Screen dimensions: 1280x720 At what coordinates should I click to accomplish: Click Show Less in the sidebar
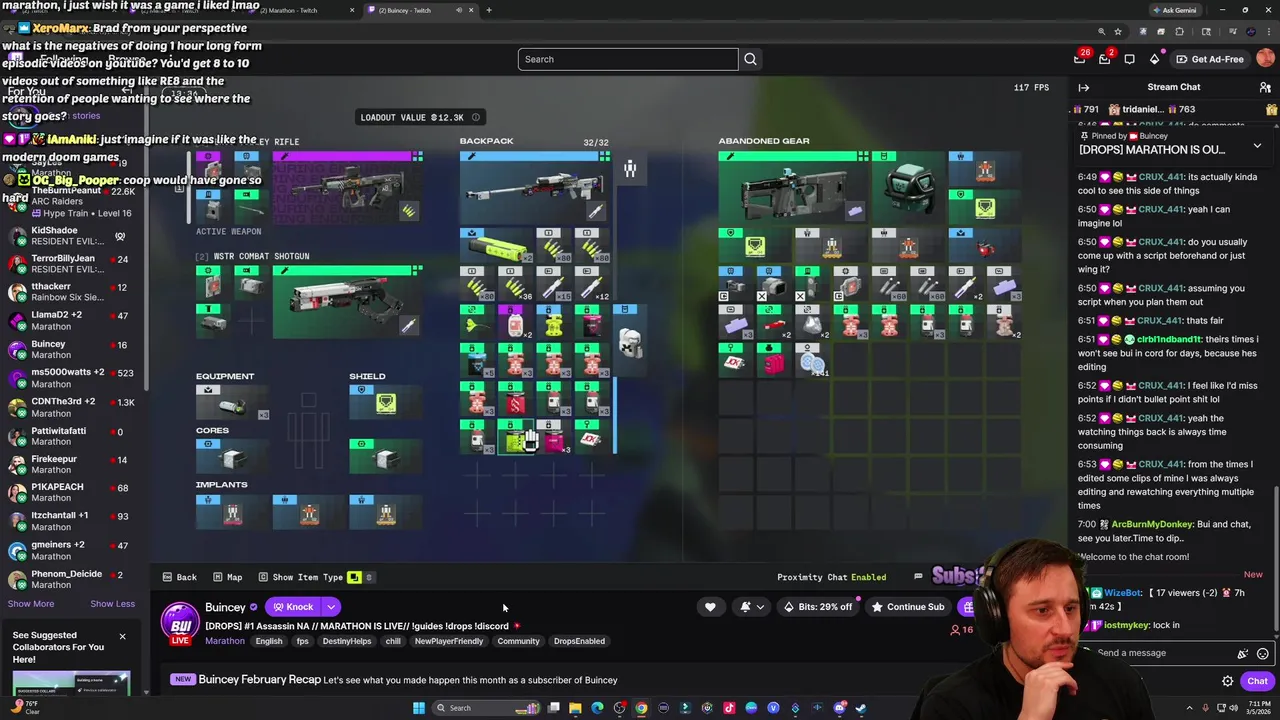[x=112, y=604]
